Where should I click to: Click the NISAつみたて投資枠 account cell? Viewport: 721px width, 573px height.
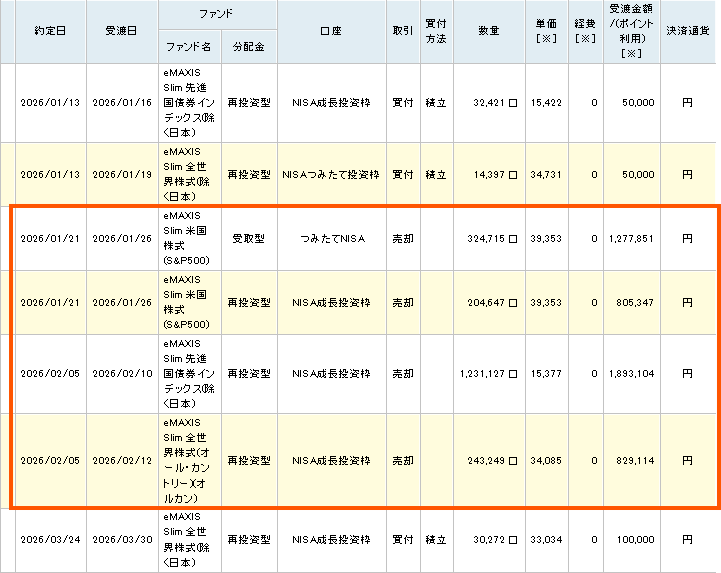tap(331, 174)
